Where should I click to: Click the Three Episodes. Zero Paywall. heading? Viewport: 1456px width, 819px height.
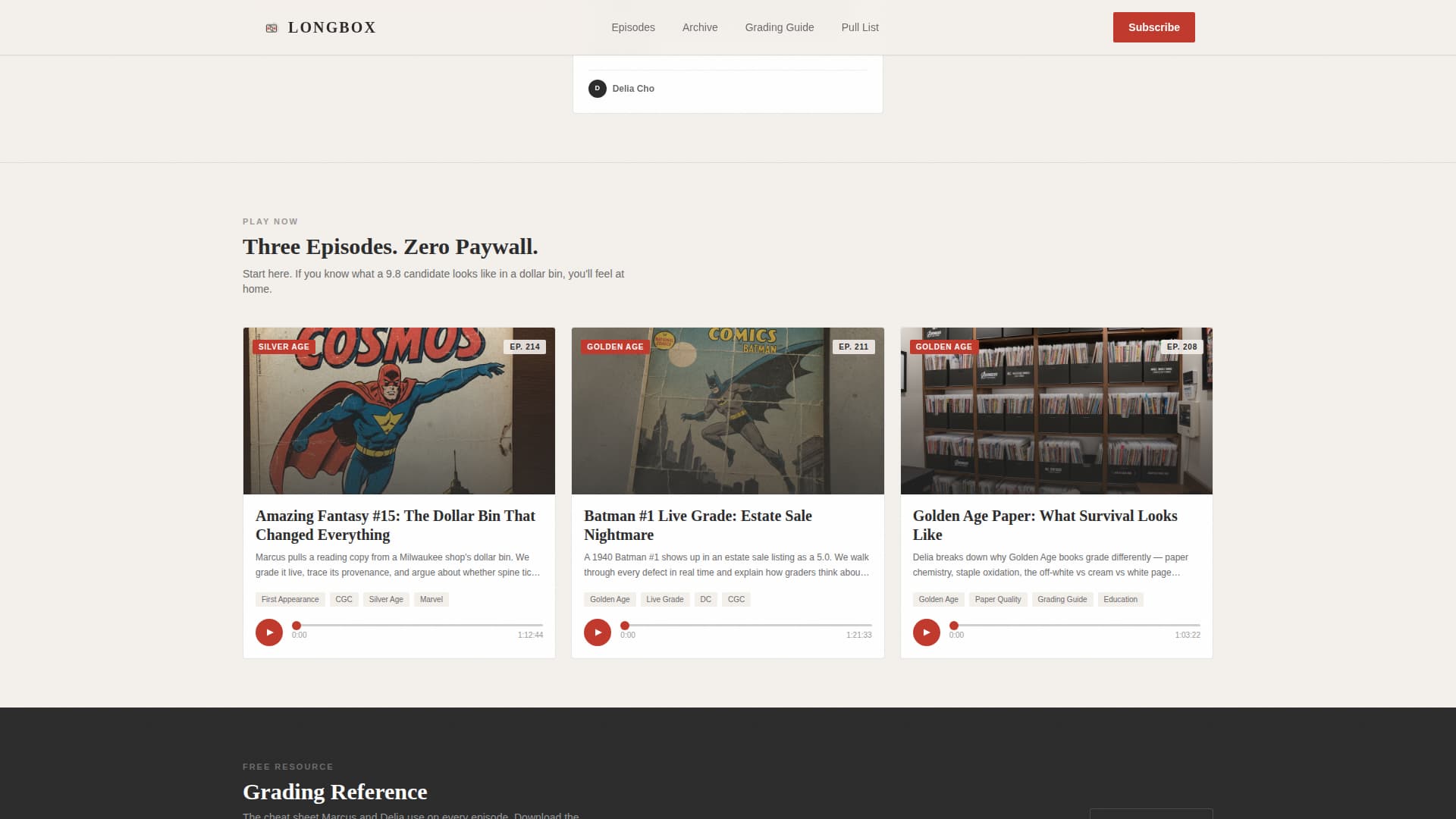[391, 246]
